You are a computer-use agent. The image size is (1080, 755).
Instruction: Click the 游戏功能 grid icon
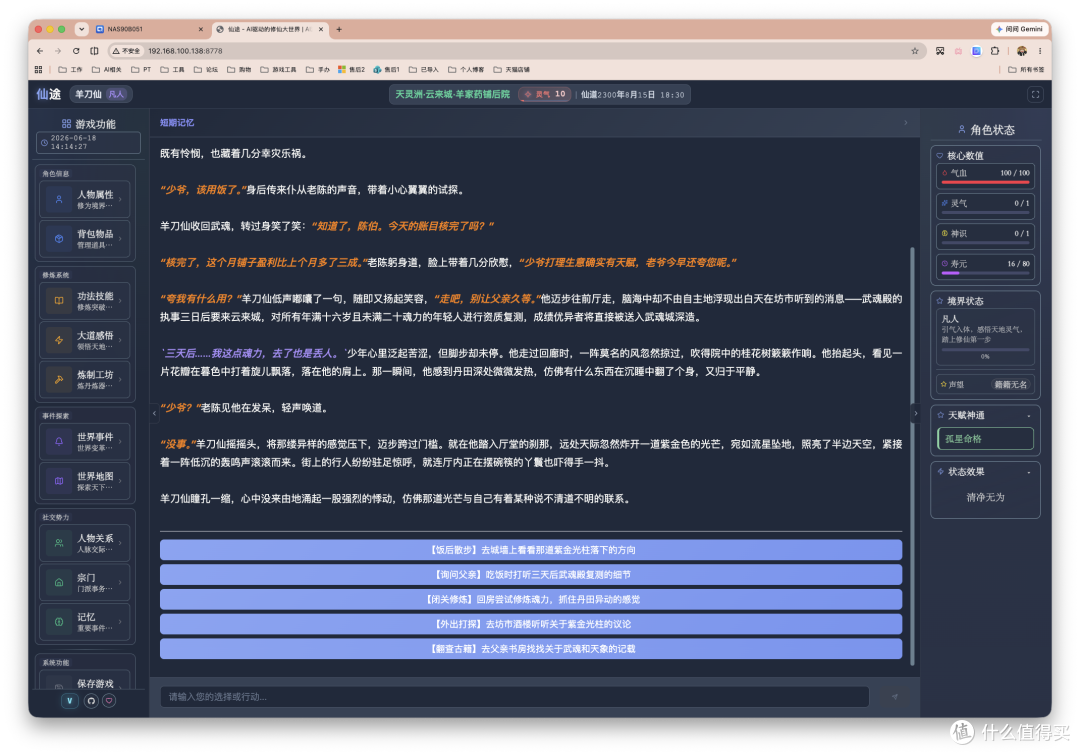[66, 124]
